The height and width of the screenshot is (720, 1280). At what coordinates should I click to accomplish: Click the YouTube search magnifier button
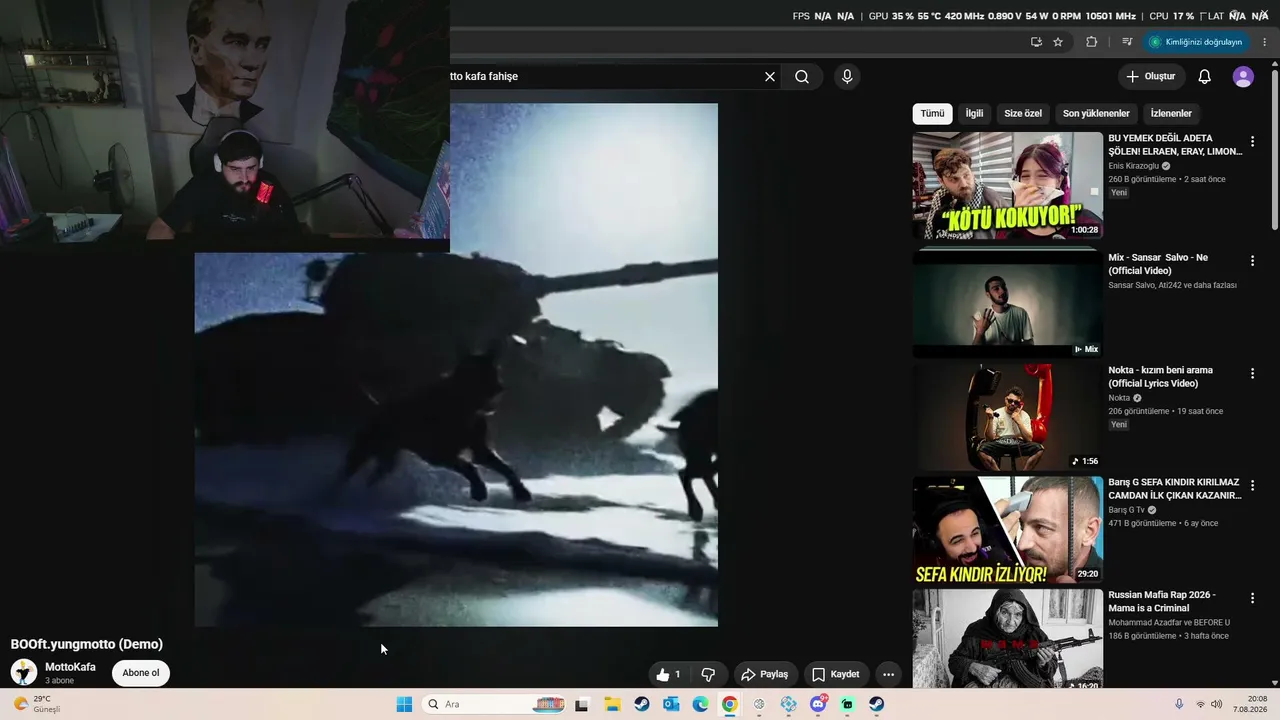pos(802,76)
